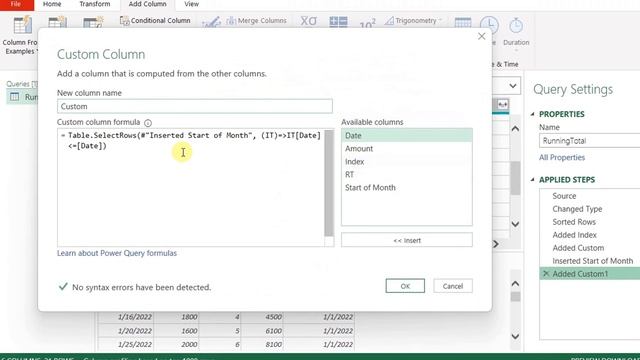This screenshot has width=640, height=360.
Task: Click the Date calendar ribbon icon
Action: point(463,23)
